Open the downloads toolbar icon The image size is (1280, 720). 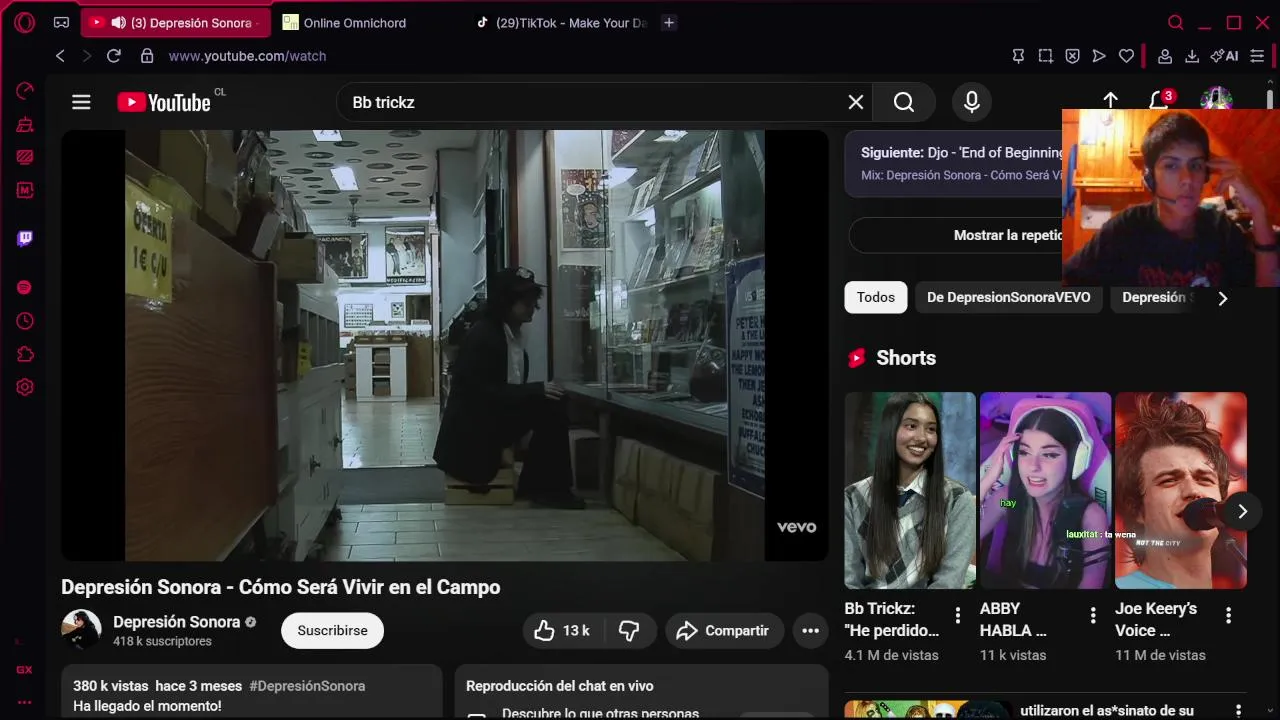pos(1192,56)
